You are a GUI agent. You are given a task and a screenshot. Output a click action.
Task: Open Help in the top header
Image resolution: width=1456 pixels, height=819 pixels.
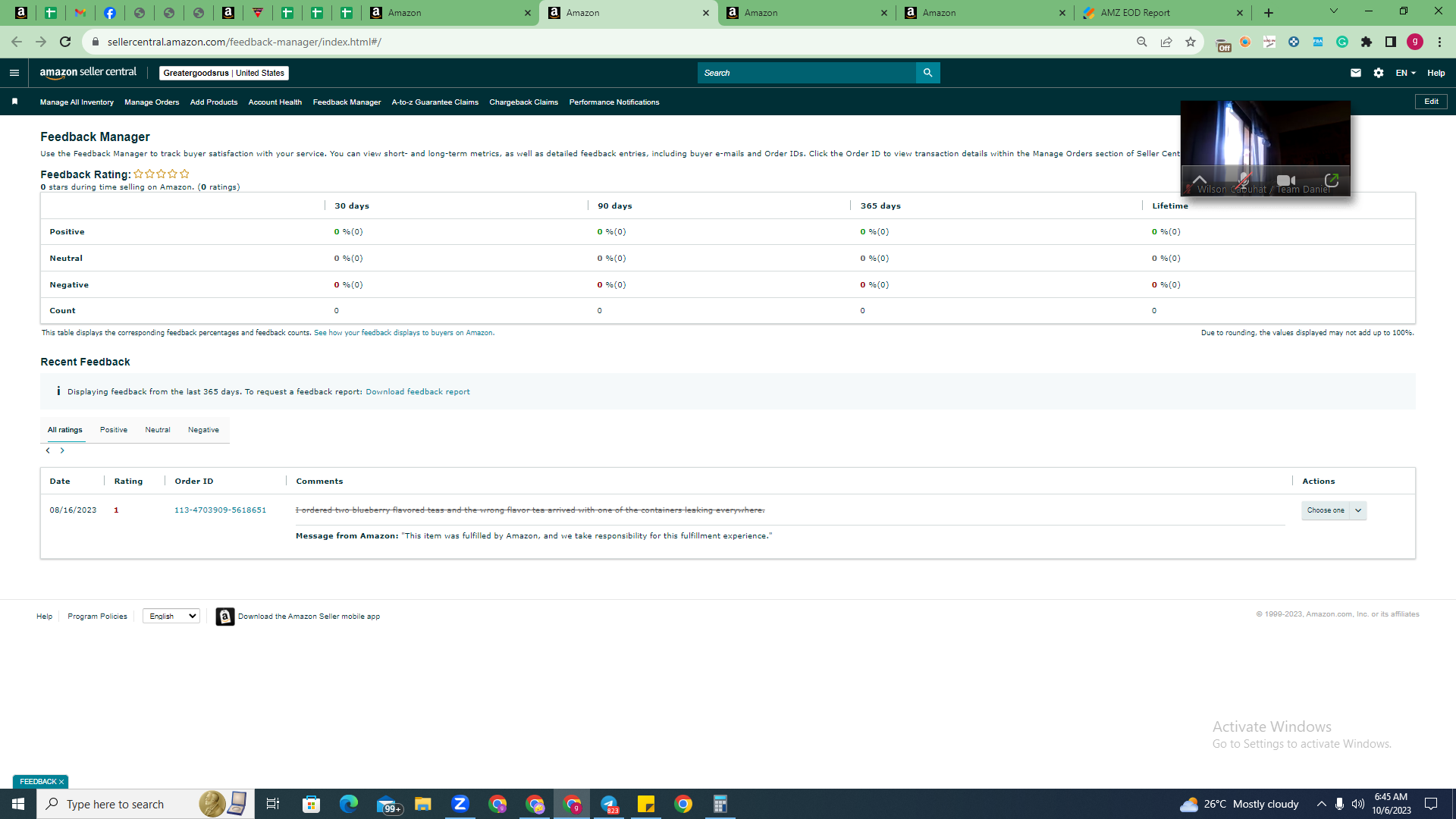pos(1436,73)
